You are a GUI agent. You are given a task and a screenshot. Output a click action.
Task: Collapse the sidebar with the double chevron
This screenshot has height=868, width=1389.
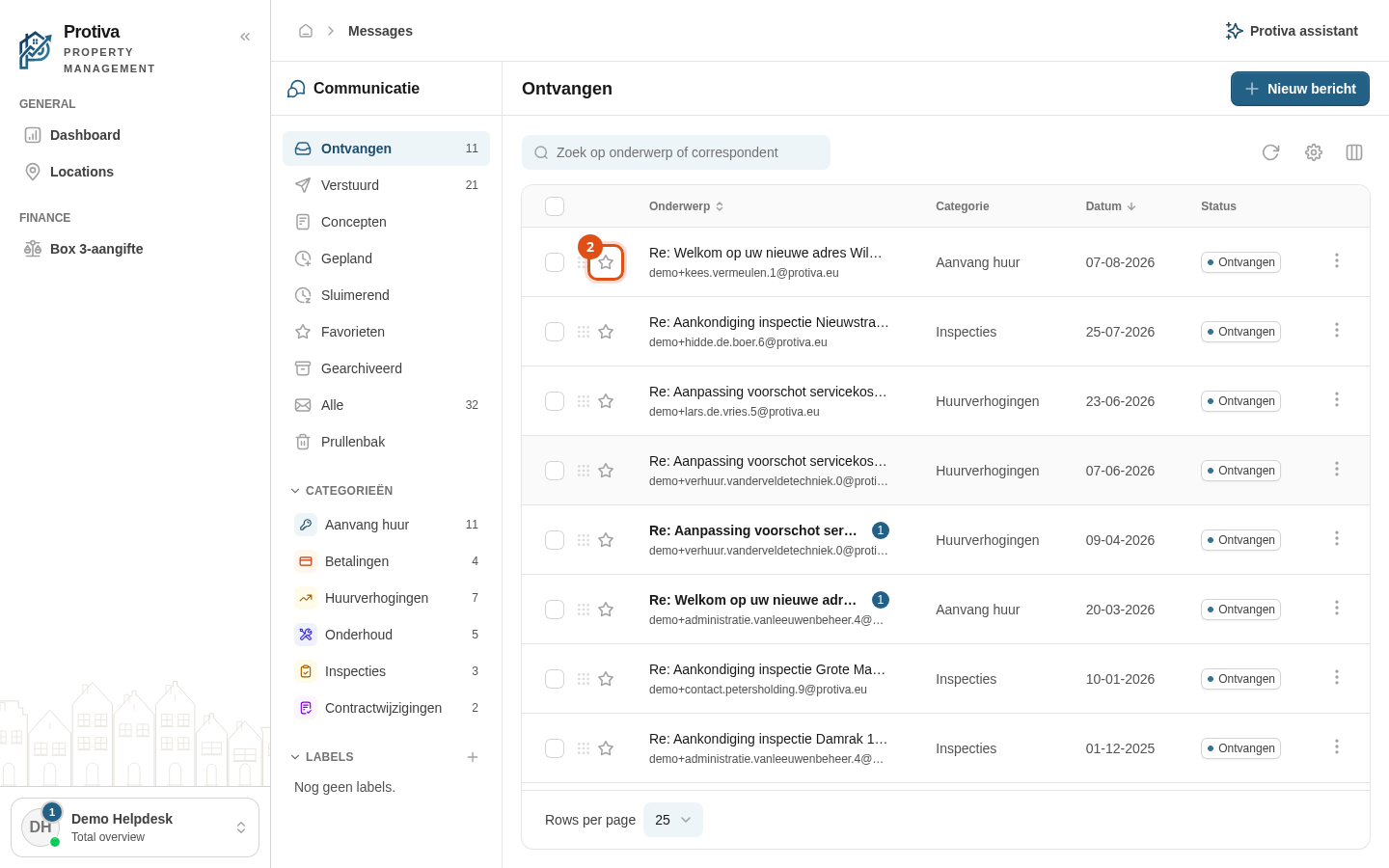pyautogui.click(x=245, y=37)
